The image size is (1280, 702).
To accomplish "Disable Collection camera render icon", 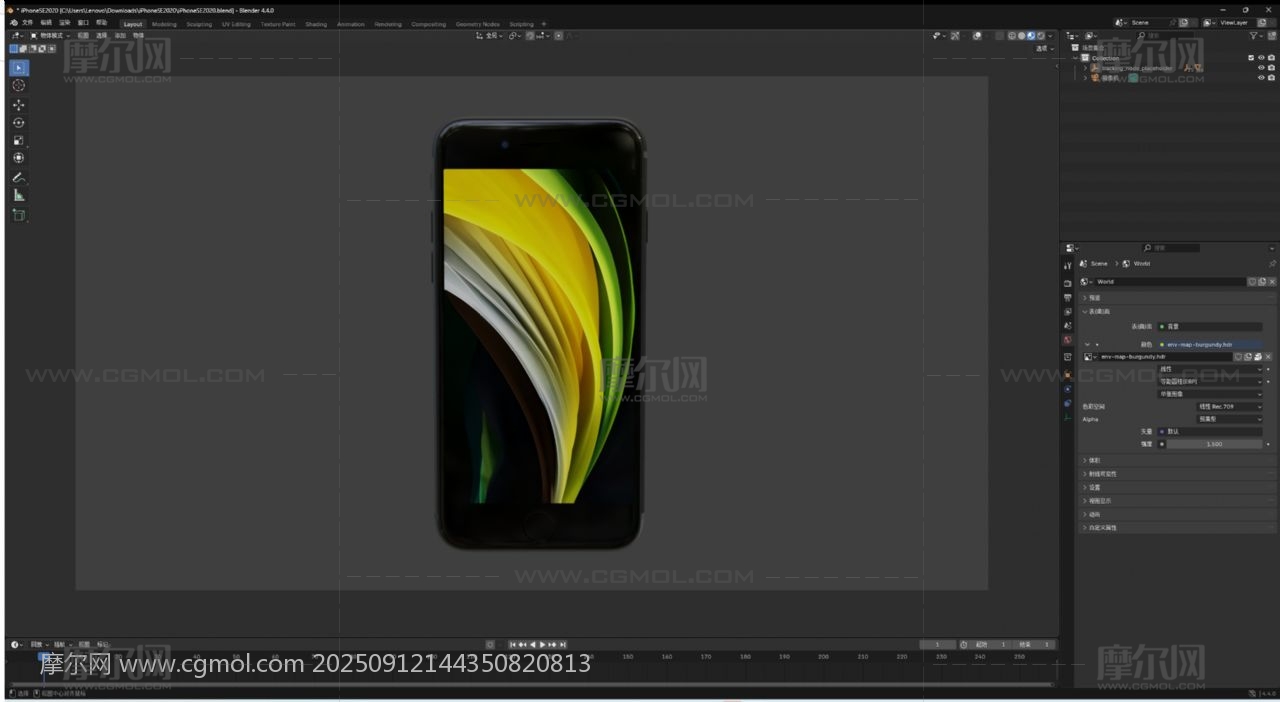I will (1271, 57).
